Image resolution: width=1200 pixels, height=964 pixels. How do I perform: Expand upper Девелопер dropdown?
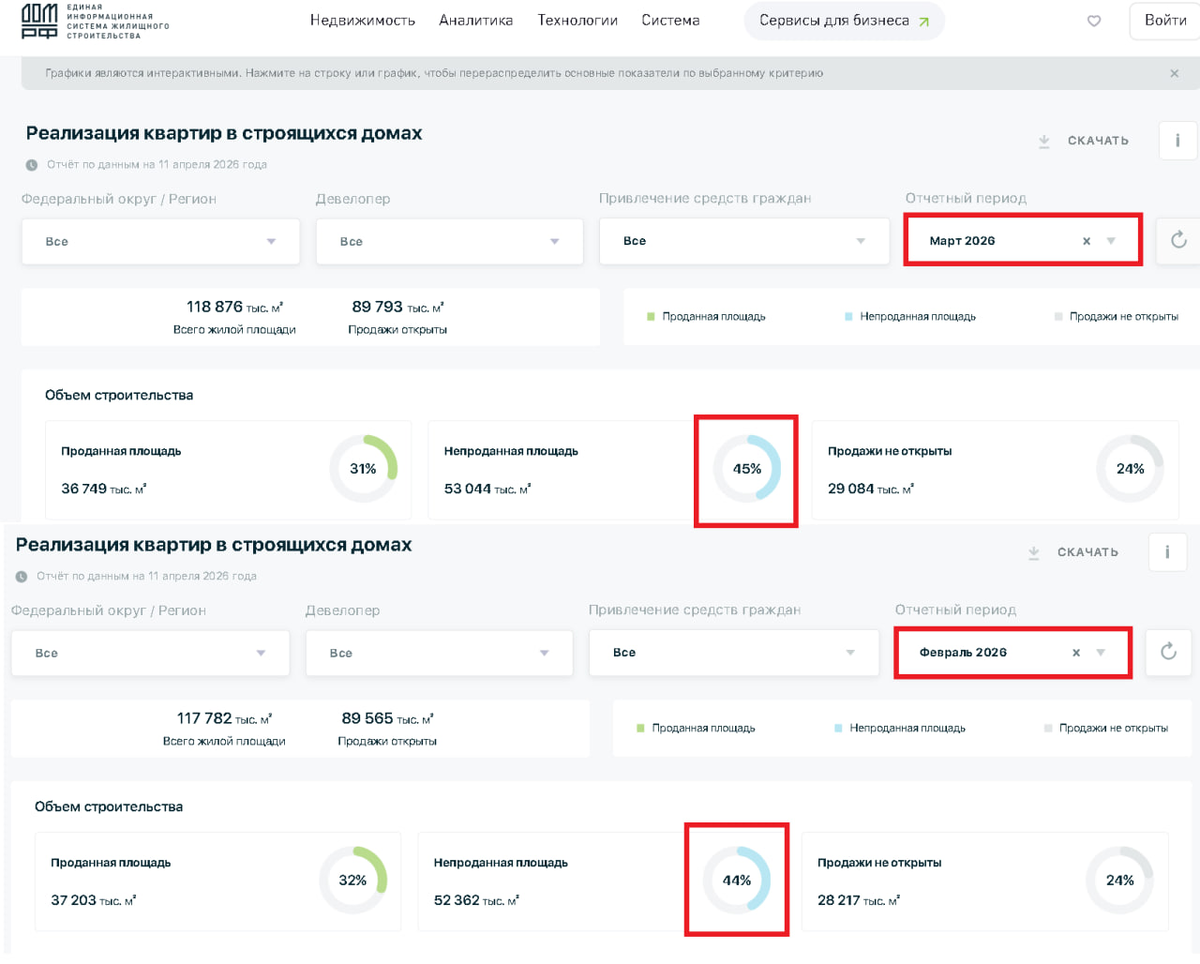449,242
